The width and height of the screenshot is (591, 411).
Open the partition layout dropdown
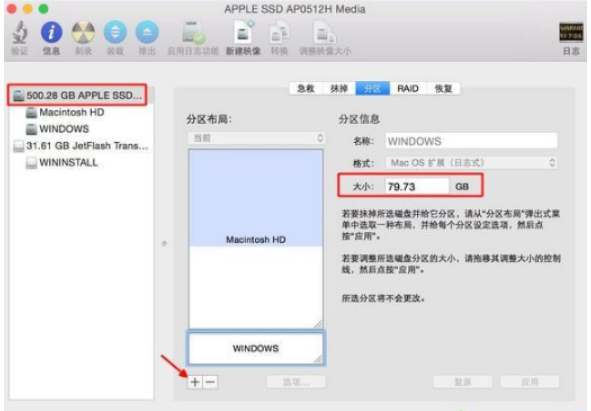256,138
